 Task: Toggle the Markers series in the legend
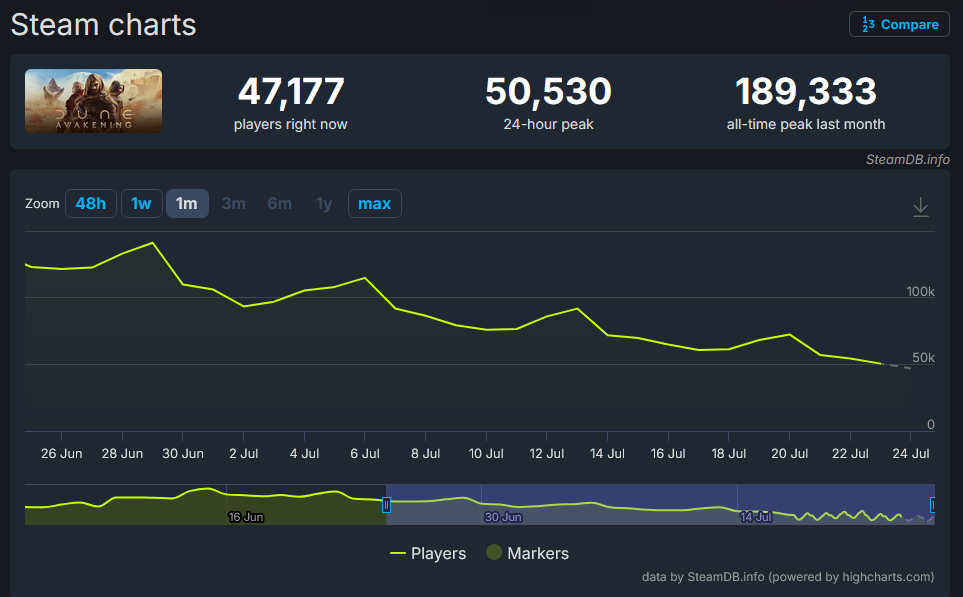tap(528, 553)
